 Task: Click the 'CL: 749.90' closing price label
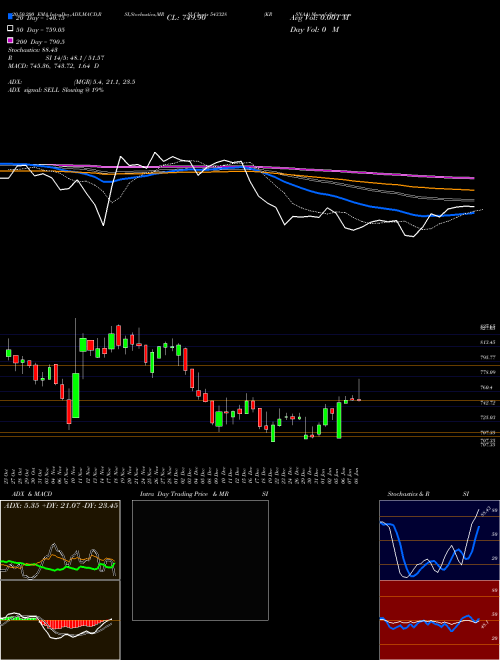186,18
